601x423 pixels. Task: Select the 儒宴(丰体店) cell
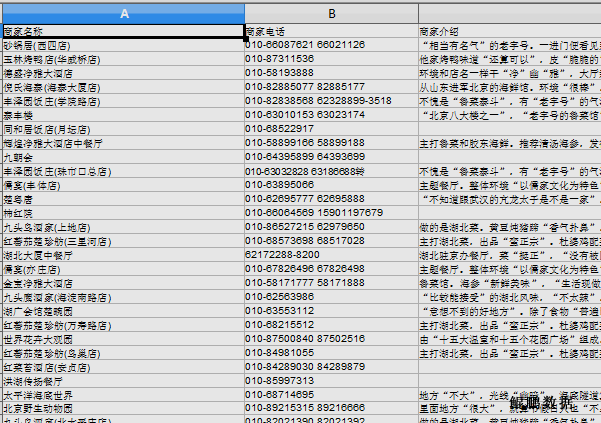click(123, 185)
